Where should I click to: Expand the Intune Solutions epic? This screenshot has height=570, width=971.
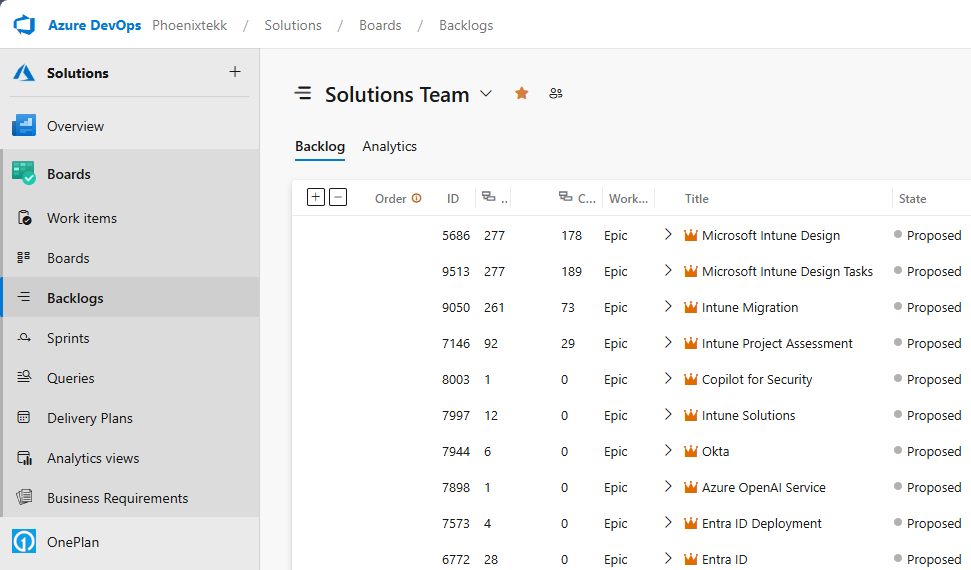pyautogui.click(x=668, y=414)
